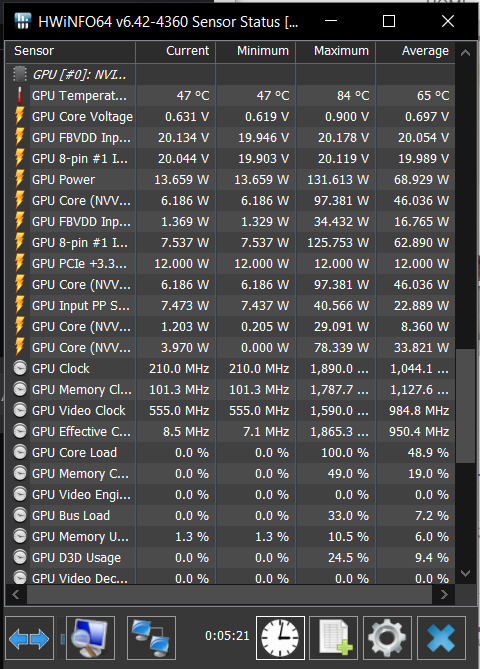Image resolution: width=480 pixels, height=669 pixels.
Task: Click the expand/collapse arrows button
Action: pyautogui.click(x=29, y=638)
